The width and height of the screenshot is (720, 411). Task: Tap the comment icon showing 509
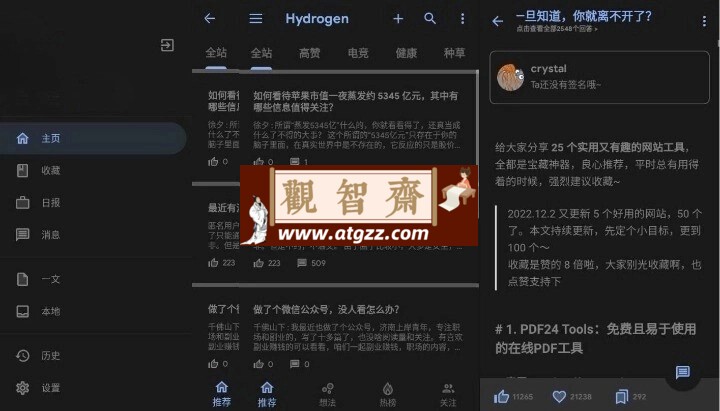click(302, 263)
